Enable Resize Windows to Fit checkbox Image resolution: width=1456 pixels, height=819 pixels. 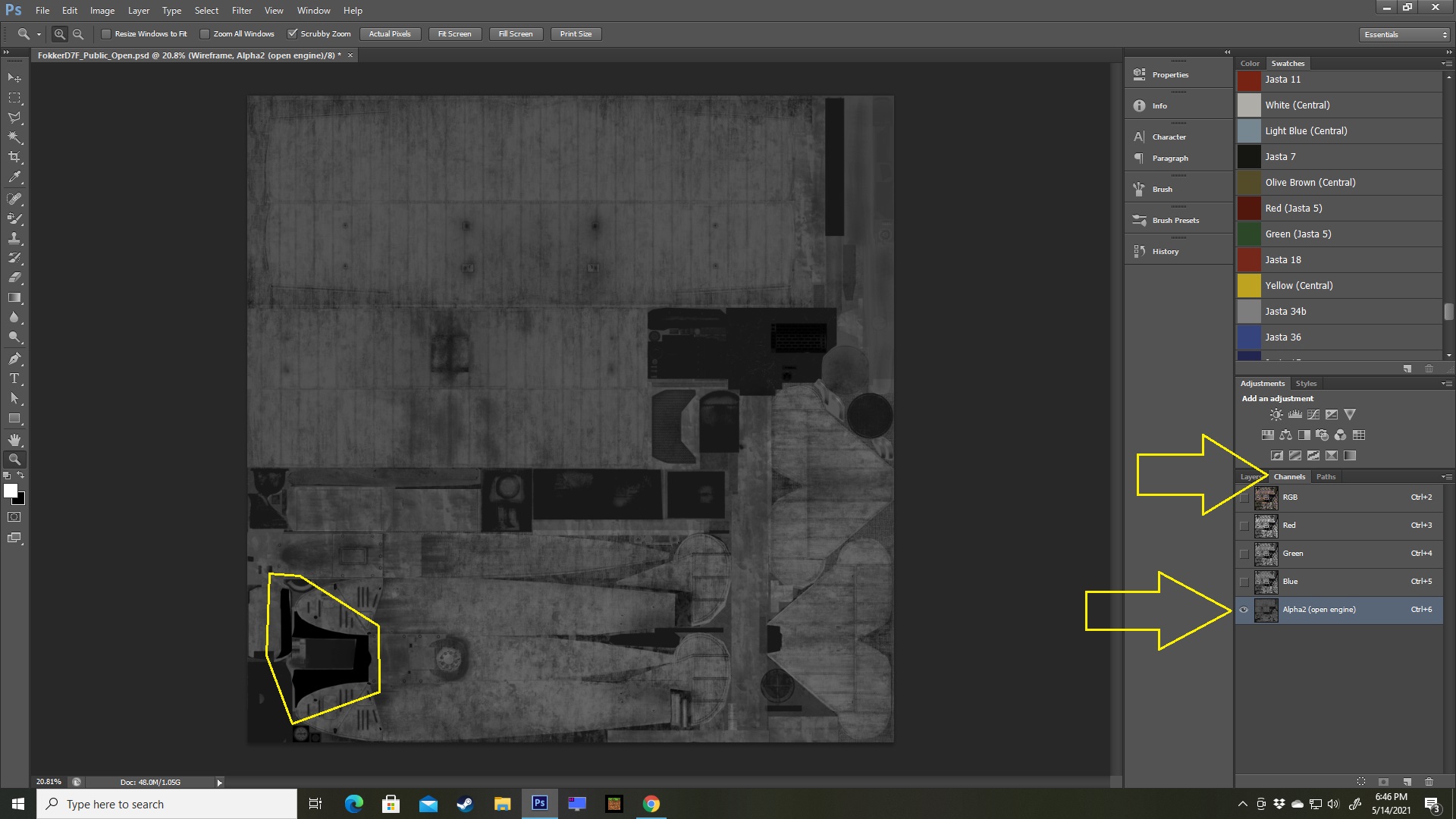(106, 34)
